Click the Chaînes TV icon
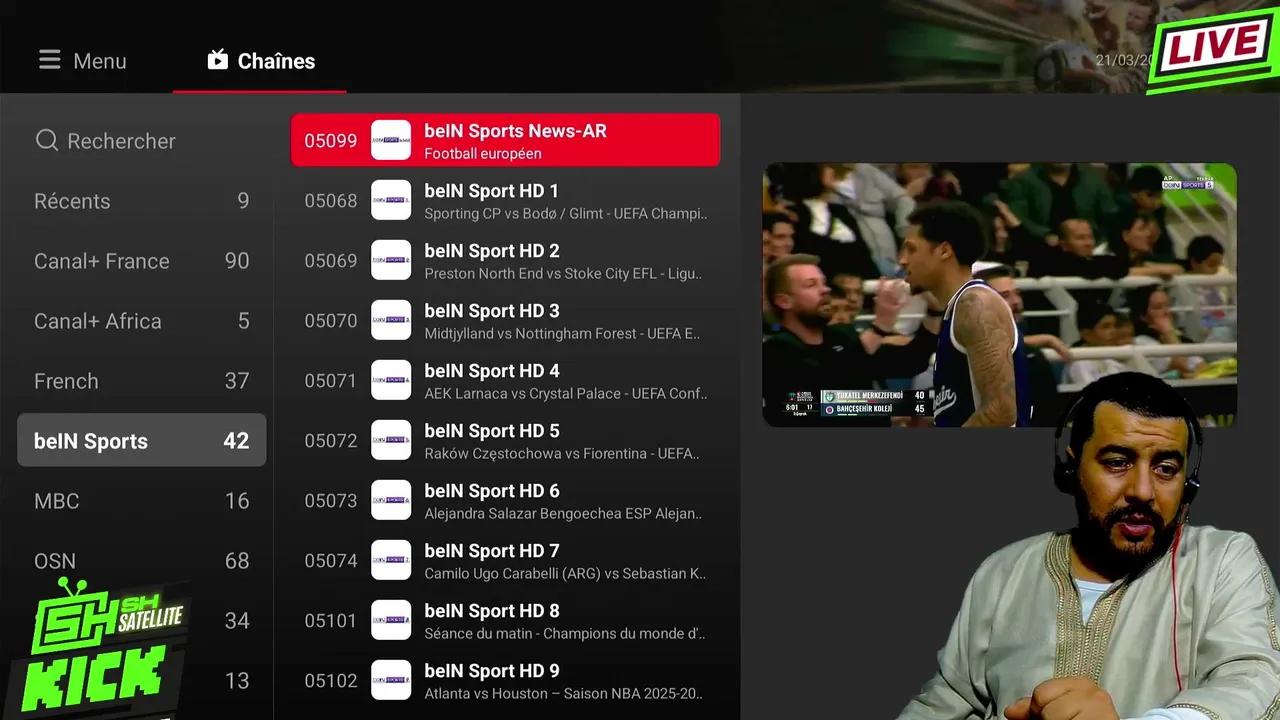 pyautogui.click(x=218, y=60)
